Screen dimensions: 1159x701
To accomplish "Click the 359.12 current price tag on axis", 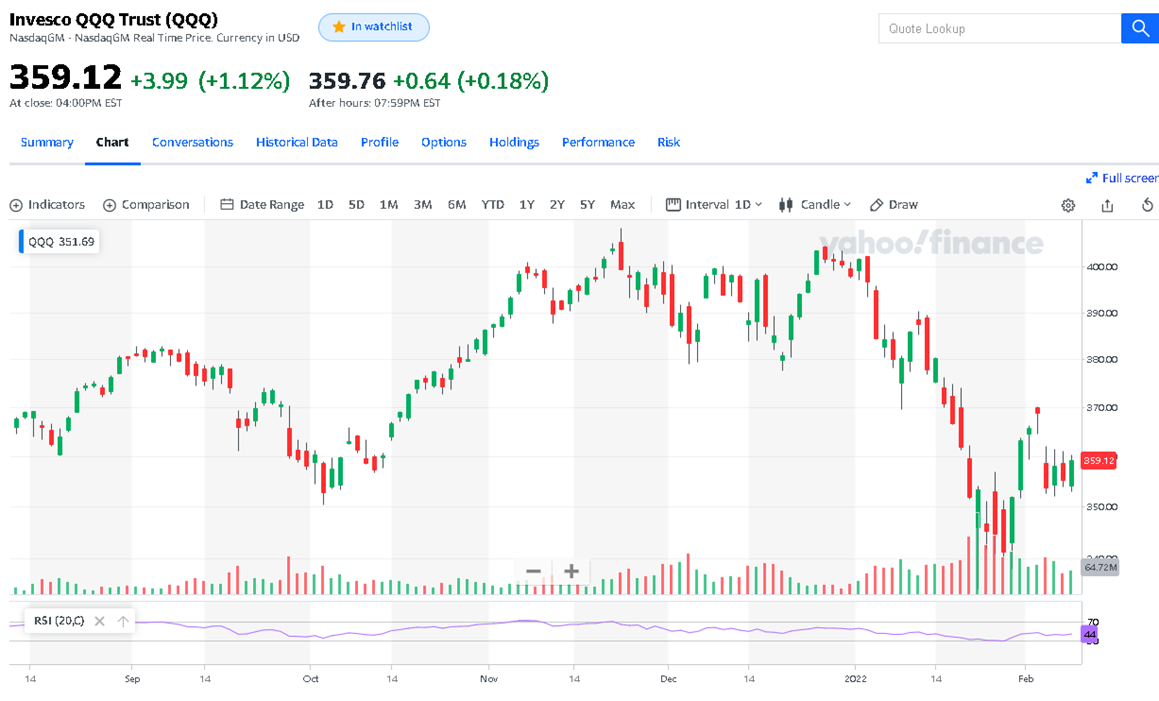I will (x=1098, y=461).
